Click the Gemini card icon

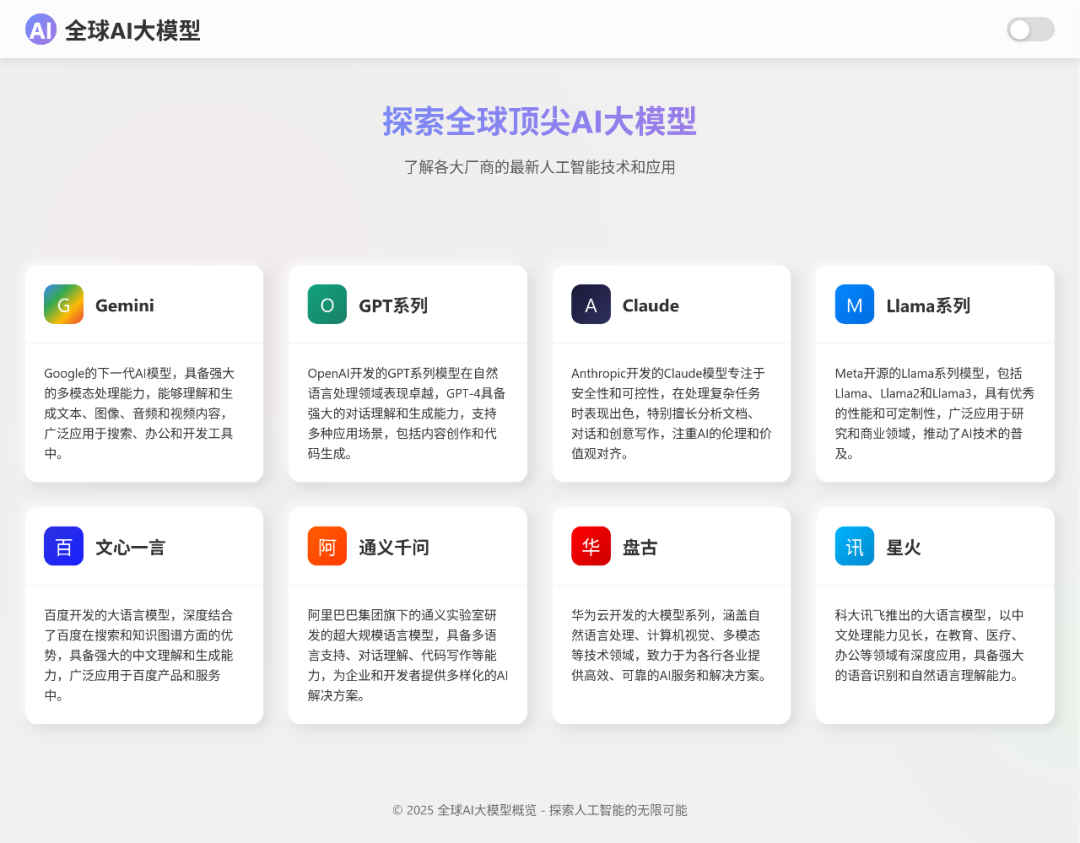[62, 304]
